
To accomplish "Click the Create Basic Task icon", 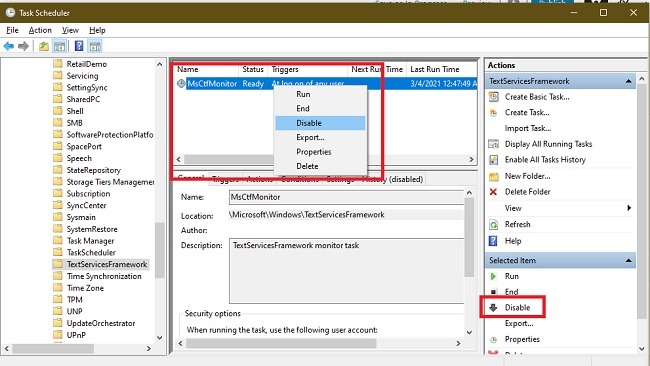I will (x=493, y=97).
